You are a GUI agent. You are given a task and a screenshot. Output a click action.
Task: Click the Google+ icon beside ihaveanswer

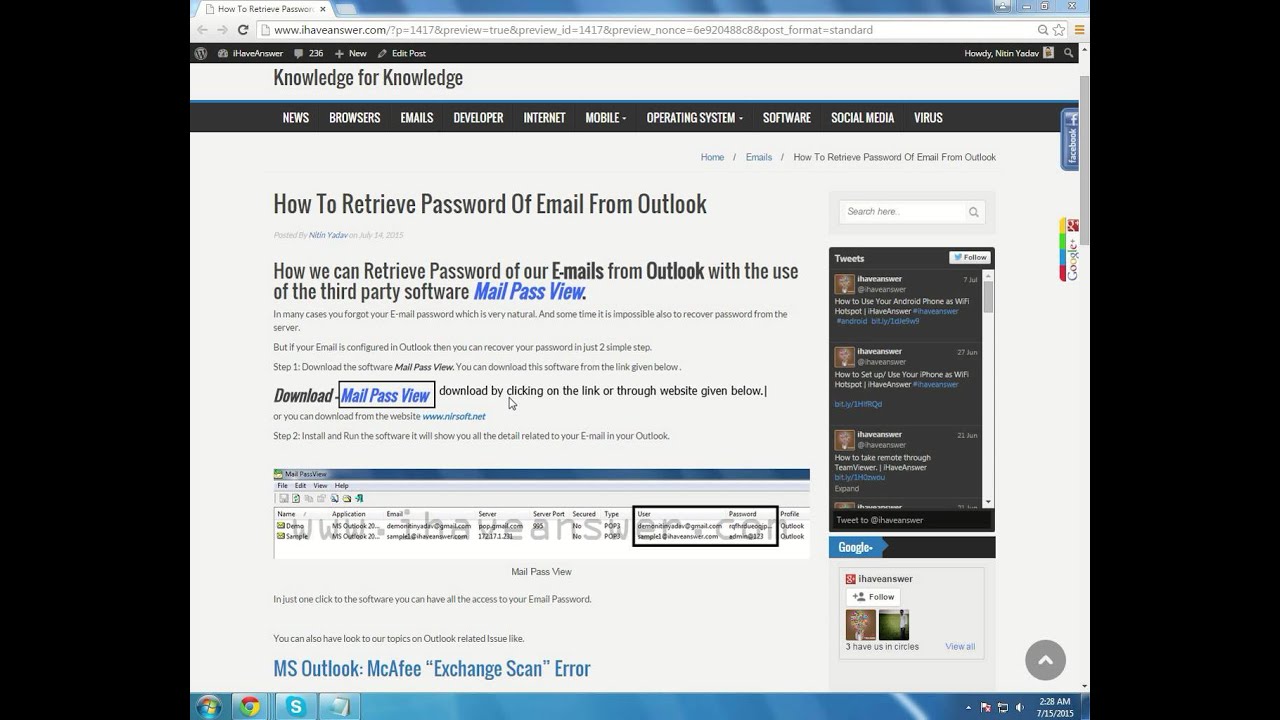pos(851,579)
